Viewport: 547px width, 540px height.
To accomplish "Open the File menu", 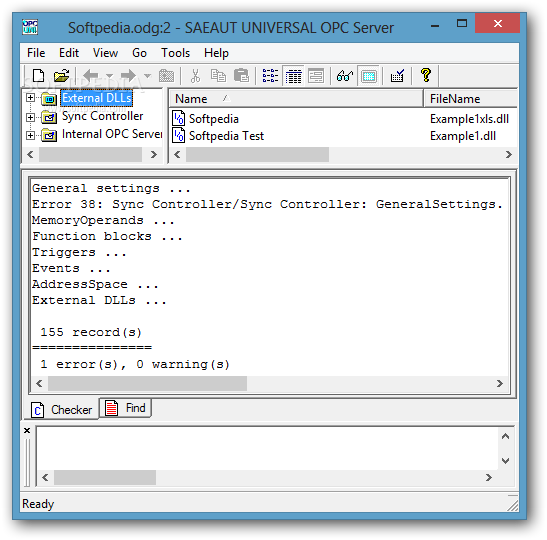I will [x=36, y=53].
